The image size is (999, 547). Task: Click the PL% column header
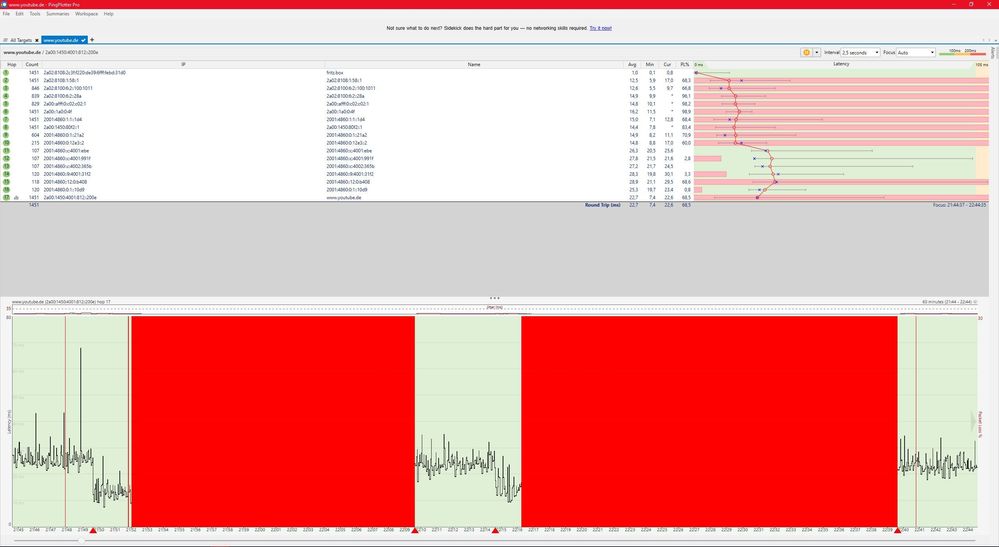(x=684, y=64)
